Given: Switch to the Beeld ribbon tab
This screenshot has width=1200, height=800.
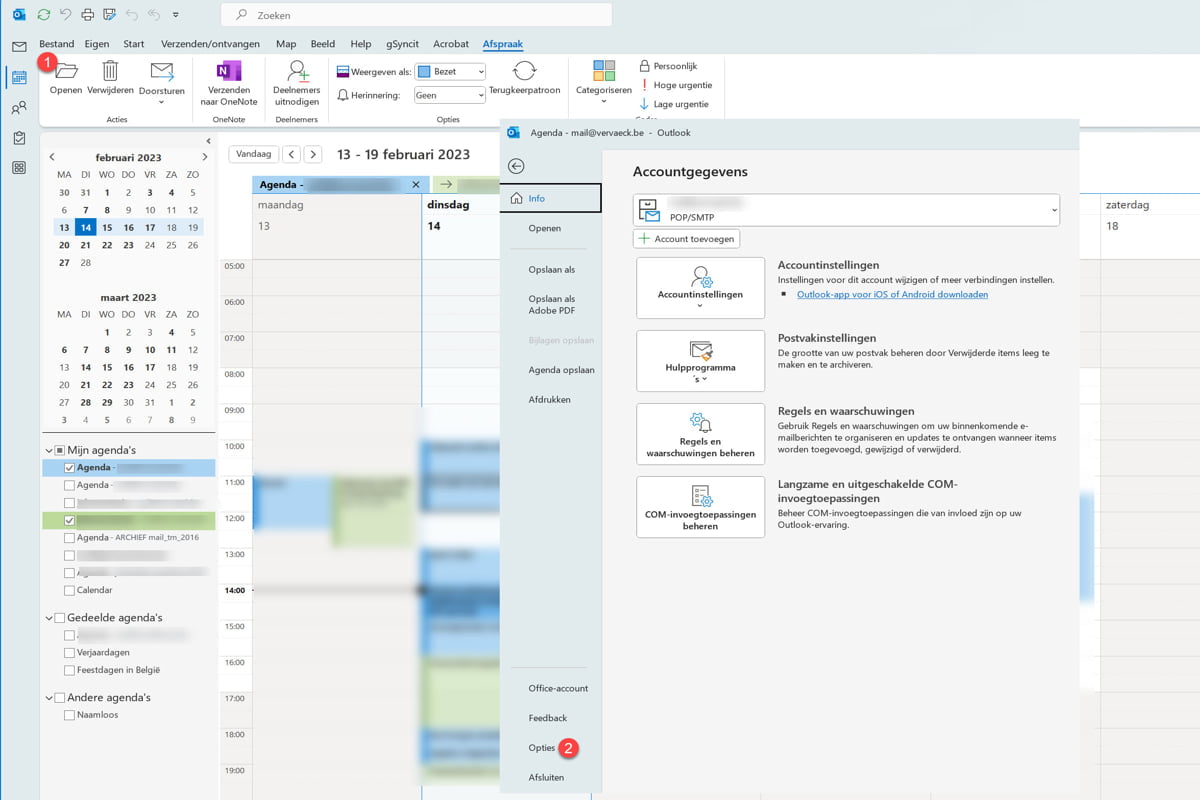Looking at the screenshot, I should 322,44.
